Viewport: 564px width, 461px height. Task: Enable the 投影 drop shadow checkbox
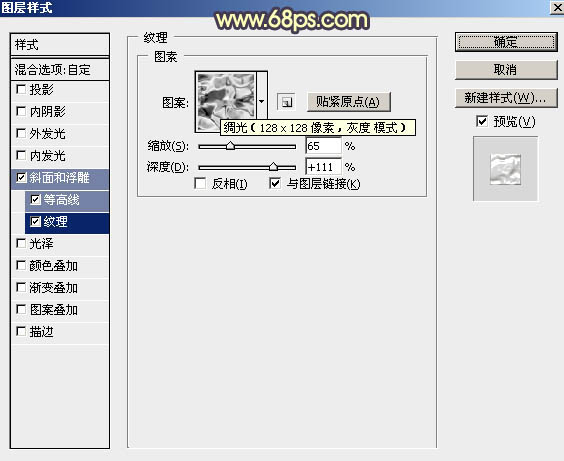click(x=22, y=89)
